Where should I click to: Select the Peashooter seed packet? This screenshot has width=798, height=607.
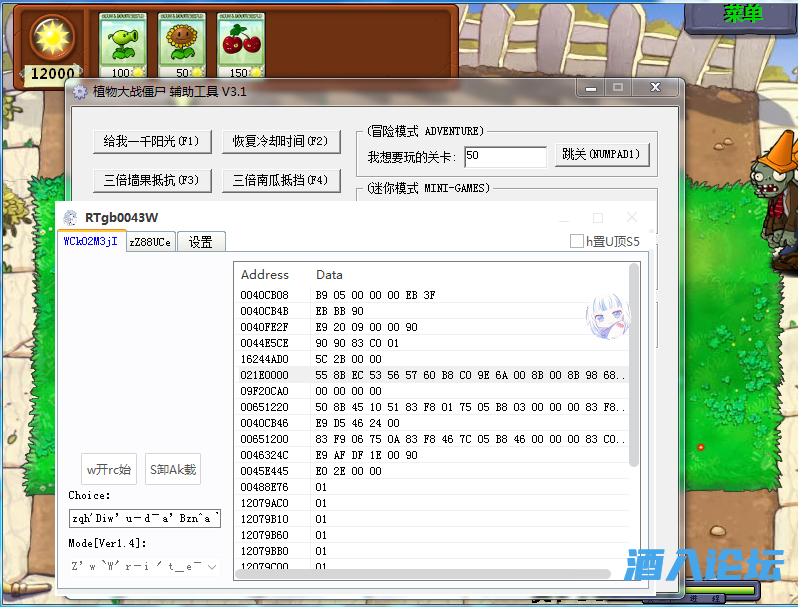tap(122, 46)
